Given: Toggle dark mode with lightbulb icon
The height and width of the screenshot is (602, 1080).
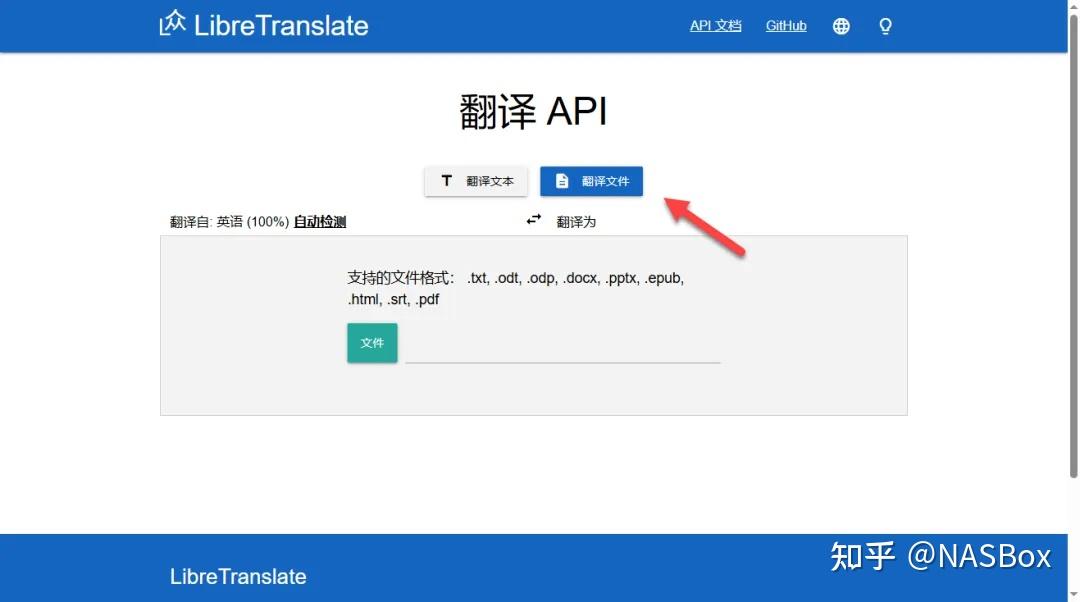Looking at the screenshot, I should tap(885, 26).
